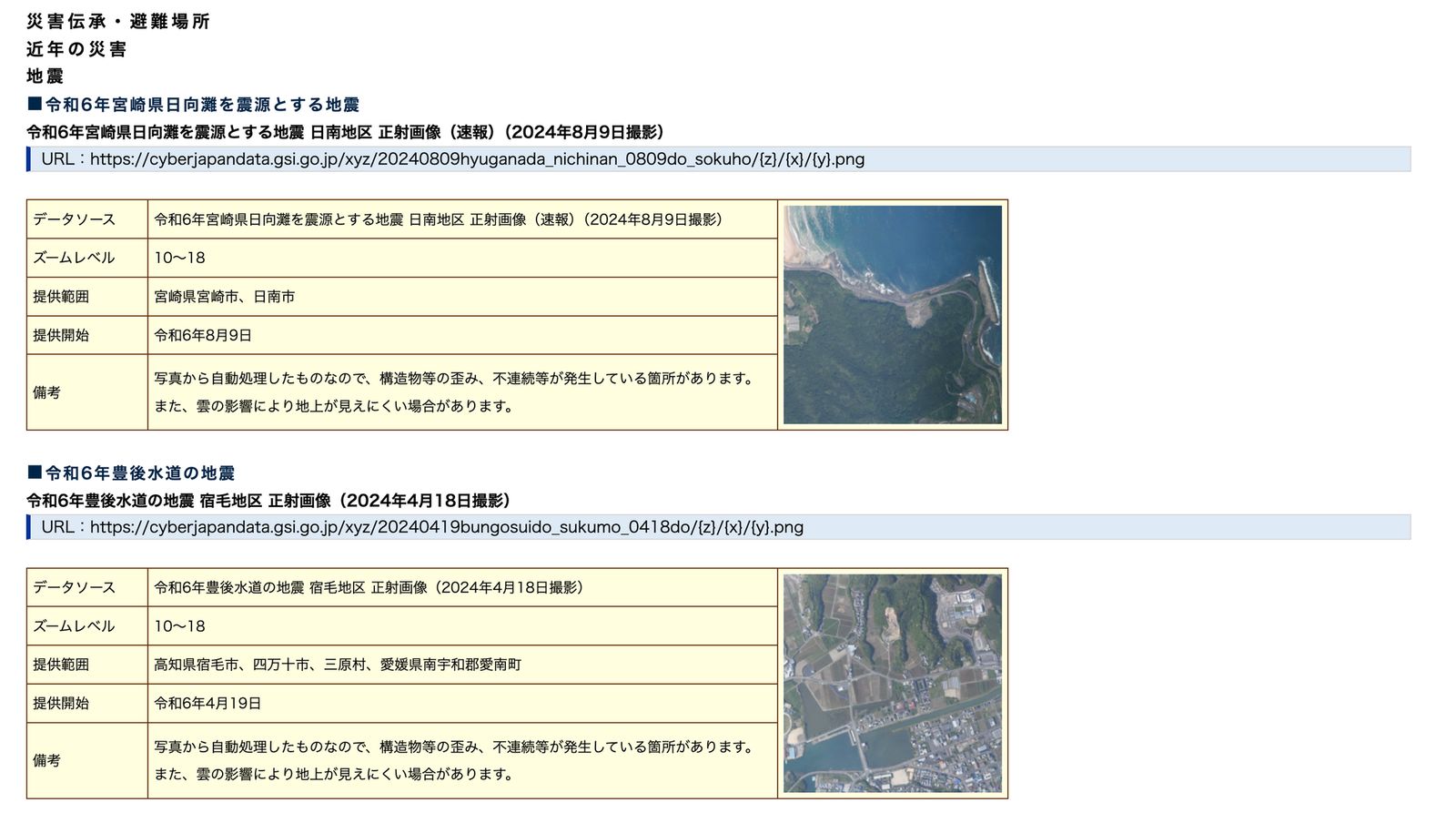This screenshot has height=823, width=1456.
Task: Click the 備考 label in Nichinan table
Action: pos(47,392)
